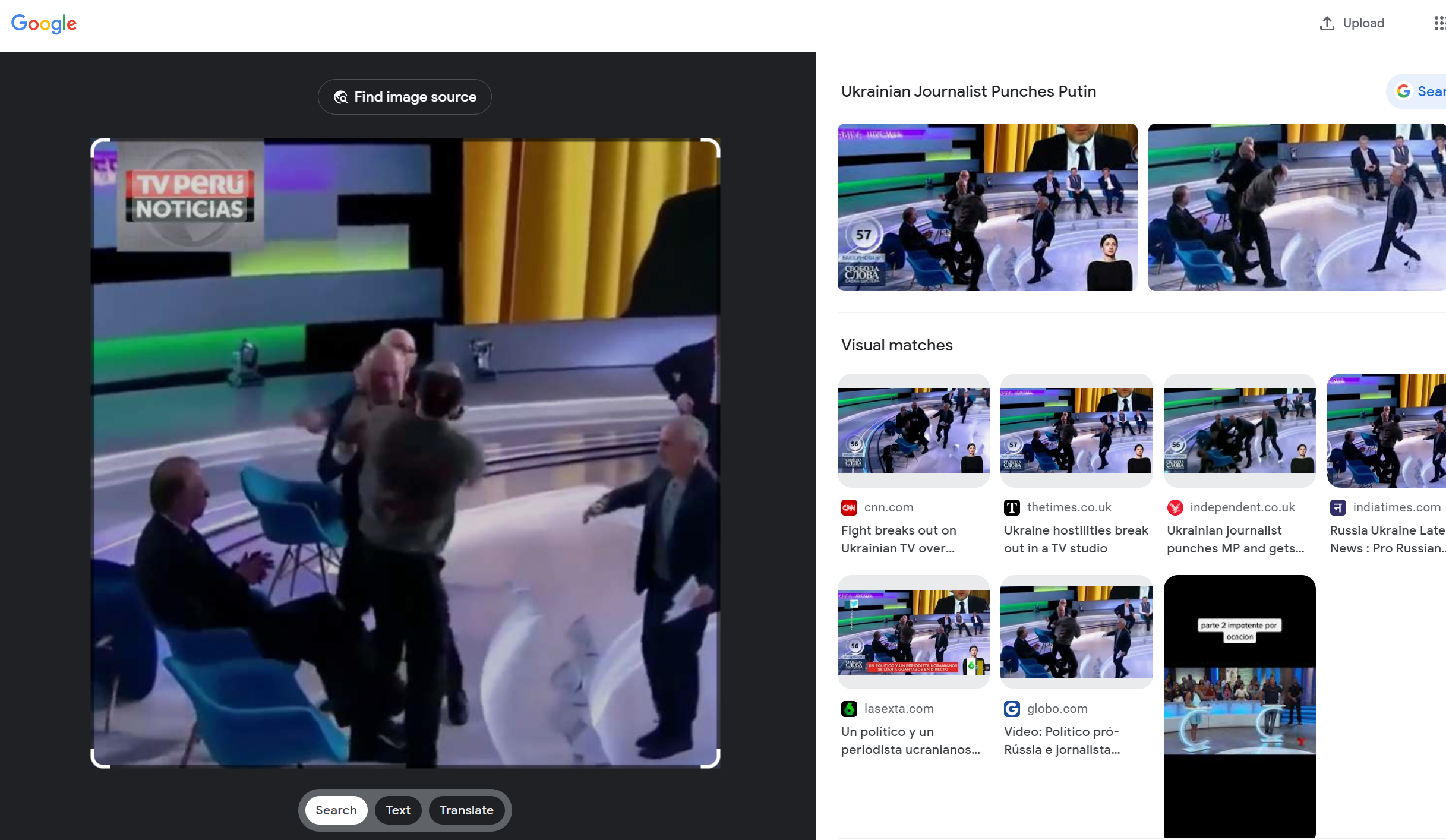Switch to Translate mode
This screenshot has height=840, width=1446.
pos(466,810)
